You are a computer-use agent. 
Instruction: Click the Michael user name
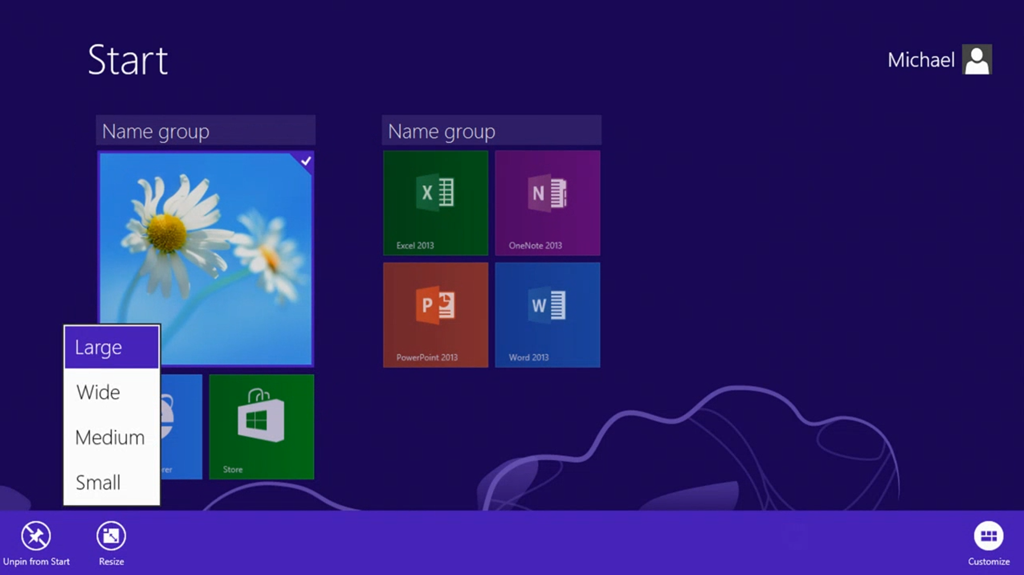coord(921,60)
